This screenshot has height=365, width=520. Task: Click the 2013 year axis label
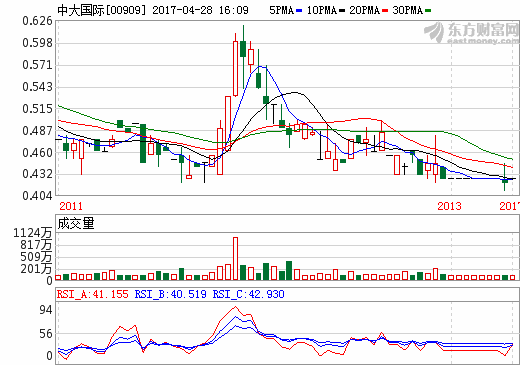(449, 206)
